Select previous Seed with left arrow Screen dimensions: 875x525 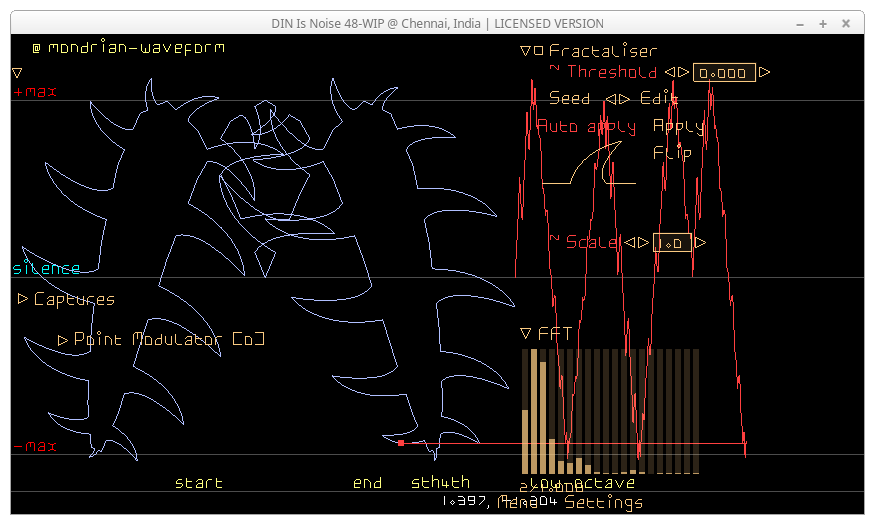tap(610, 99)
